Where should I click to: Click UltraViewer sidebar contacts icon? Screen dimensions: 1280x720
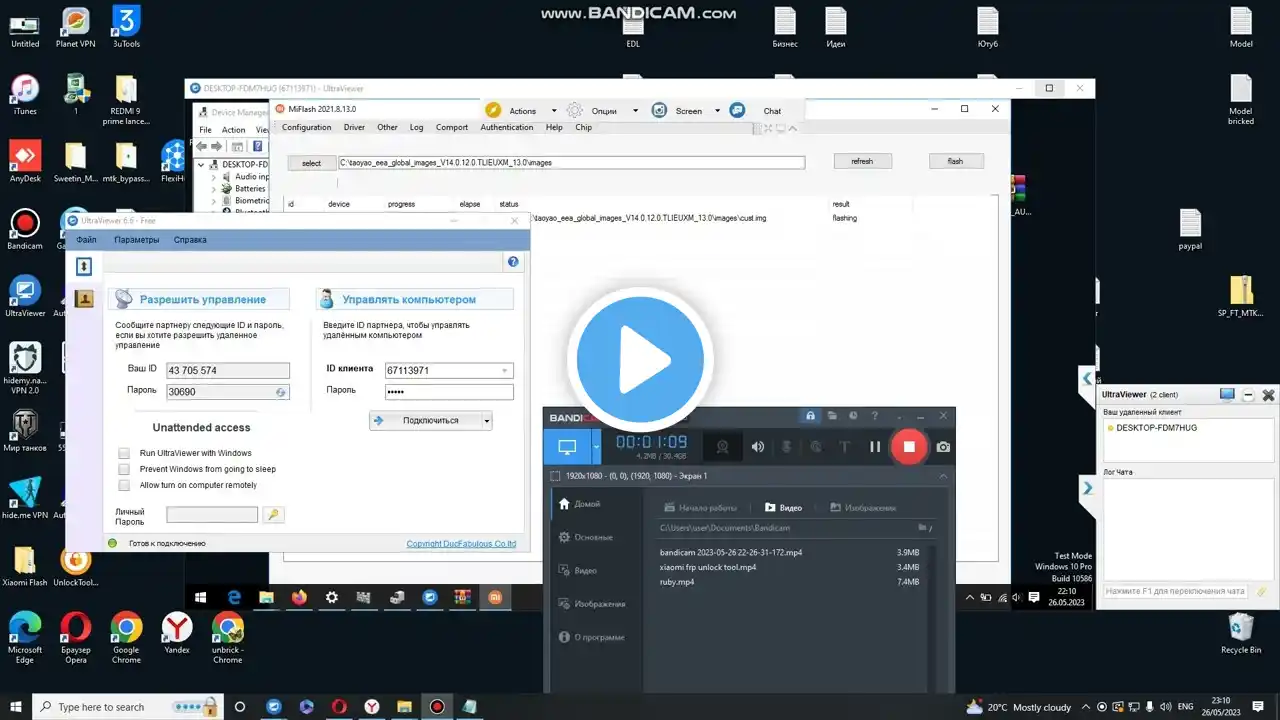[x=84, y=297]
